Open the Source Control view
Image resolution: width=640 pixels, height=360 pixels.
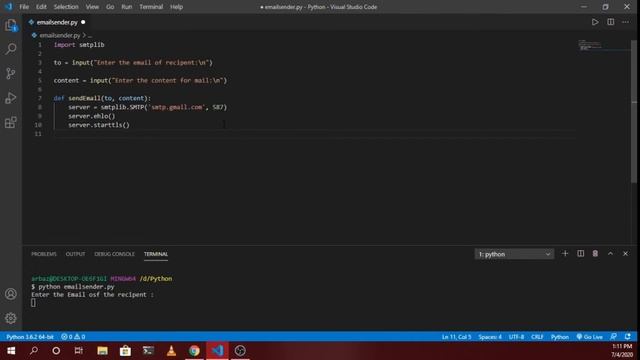11,73
